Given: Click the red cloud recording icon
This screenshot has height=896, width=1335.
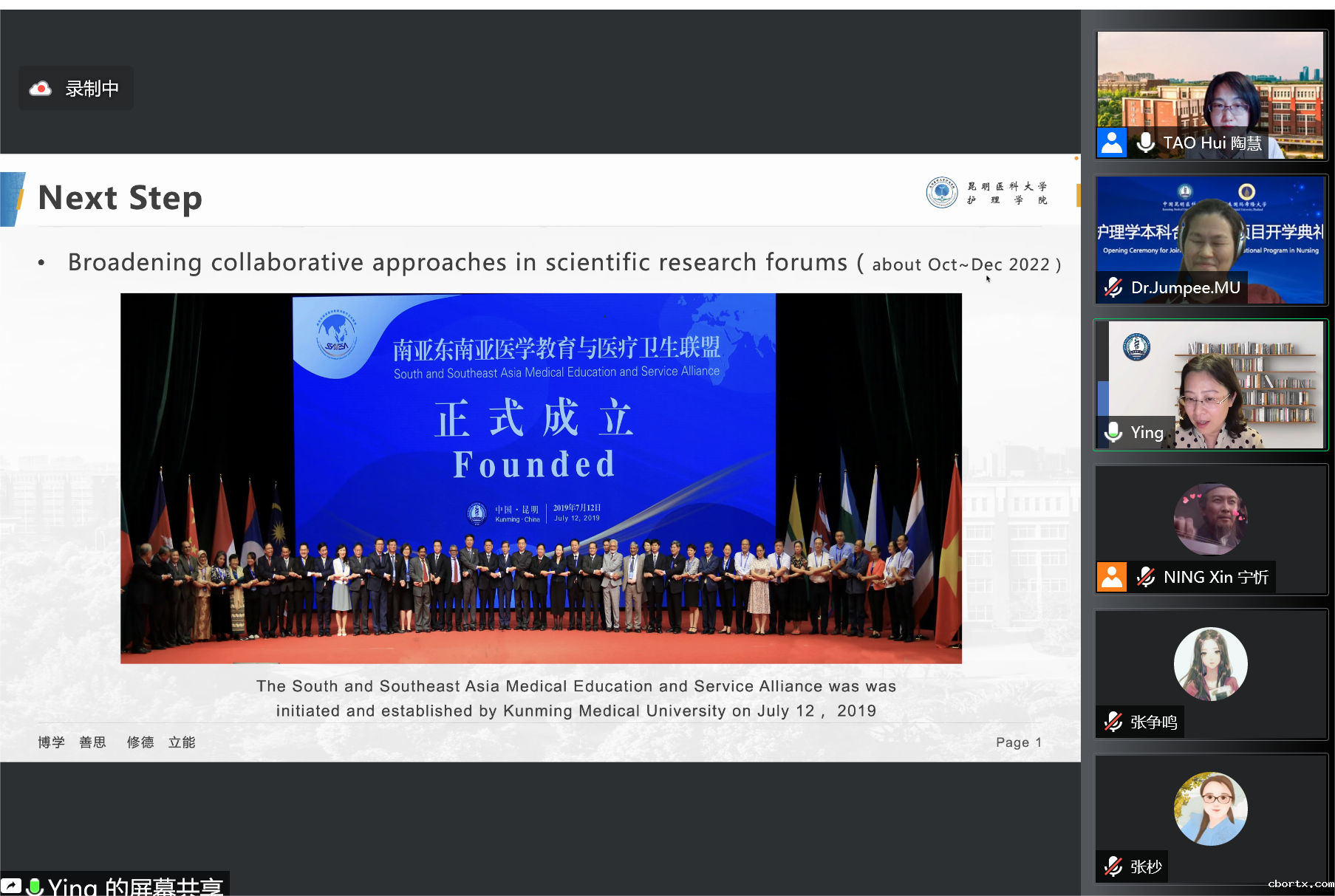Looking at the screenshot, I should point(41,89).
